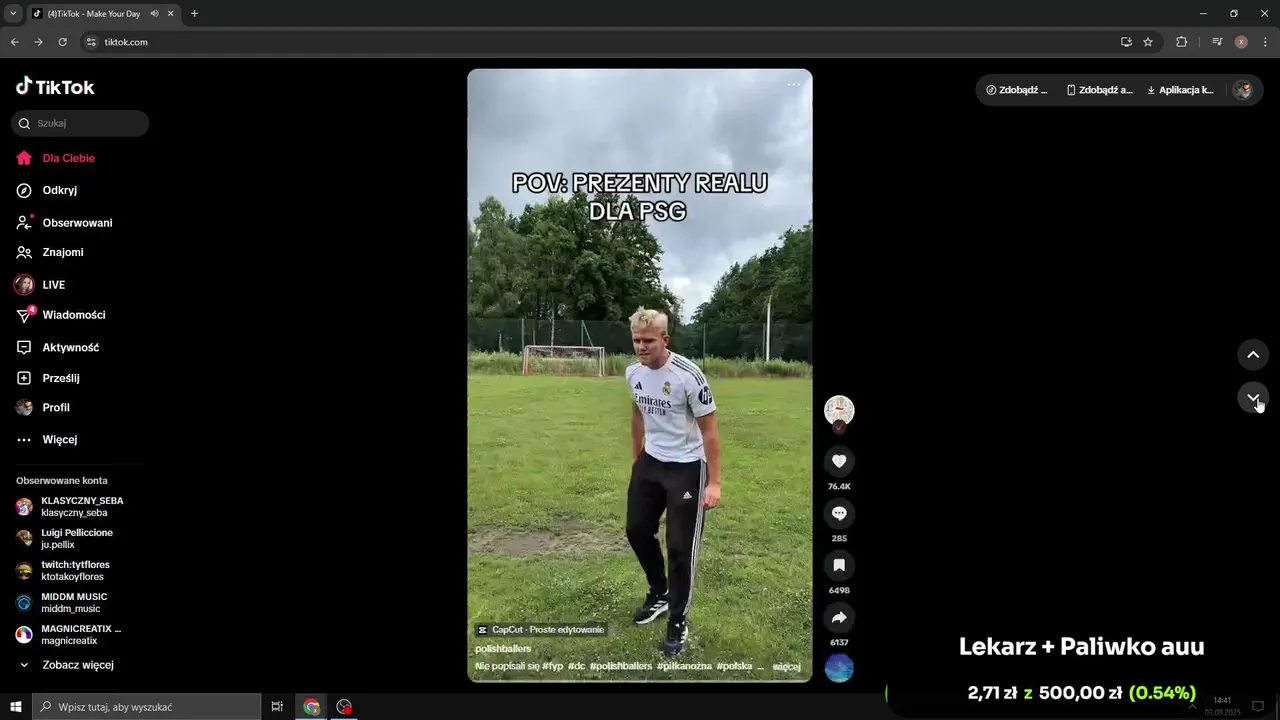Image resolution: width=1280 pixels, height=720 pixels.
Task: Bookmark the video
Action: (x=839, y=565)
